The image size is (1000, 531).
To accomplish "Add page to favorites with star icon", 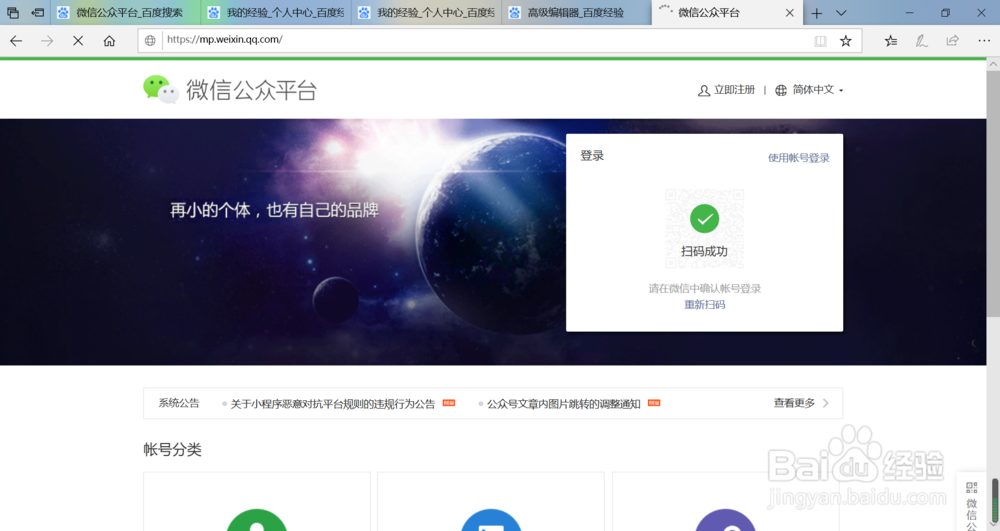I will 846,41.
